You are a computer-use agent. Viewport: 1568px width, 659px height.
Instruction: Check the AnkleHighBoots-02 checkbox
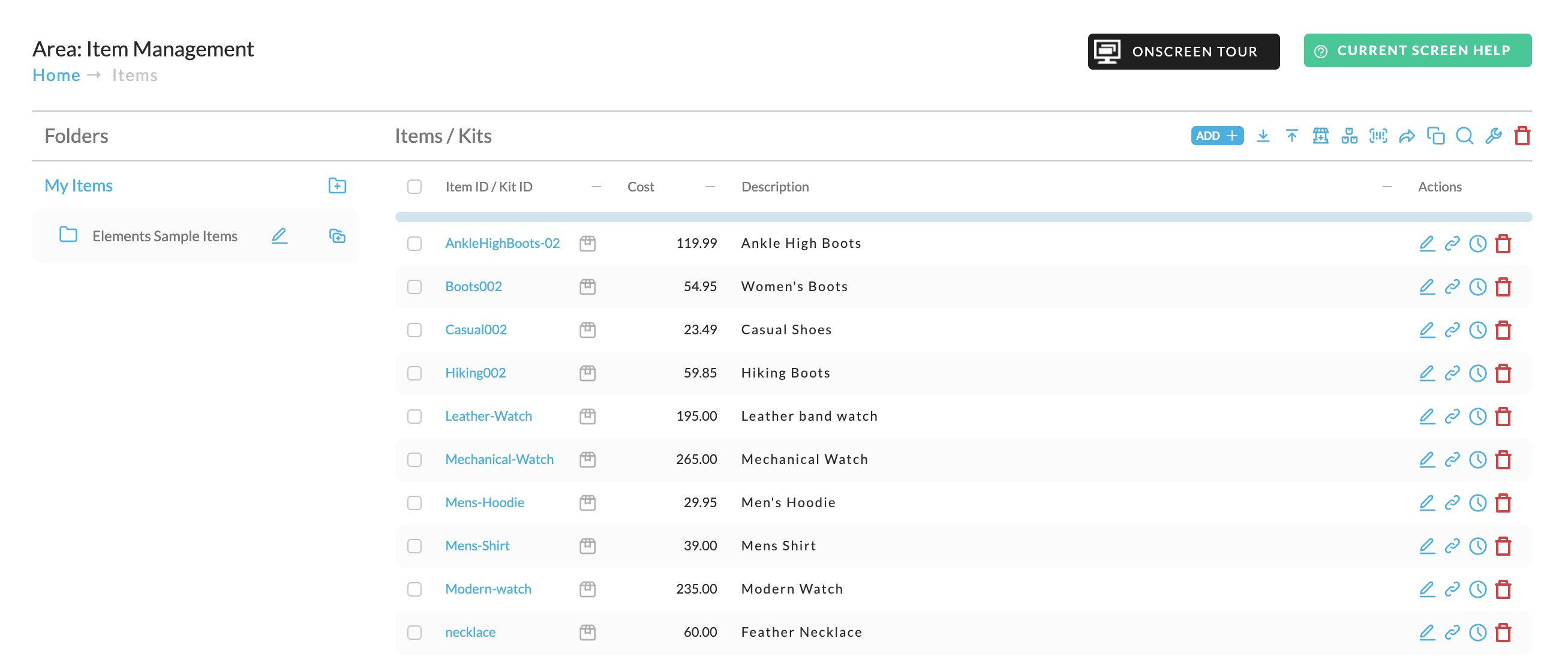pyautogui.click(x=414, y=244)
